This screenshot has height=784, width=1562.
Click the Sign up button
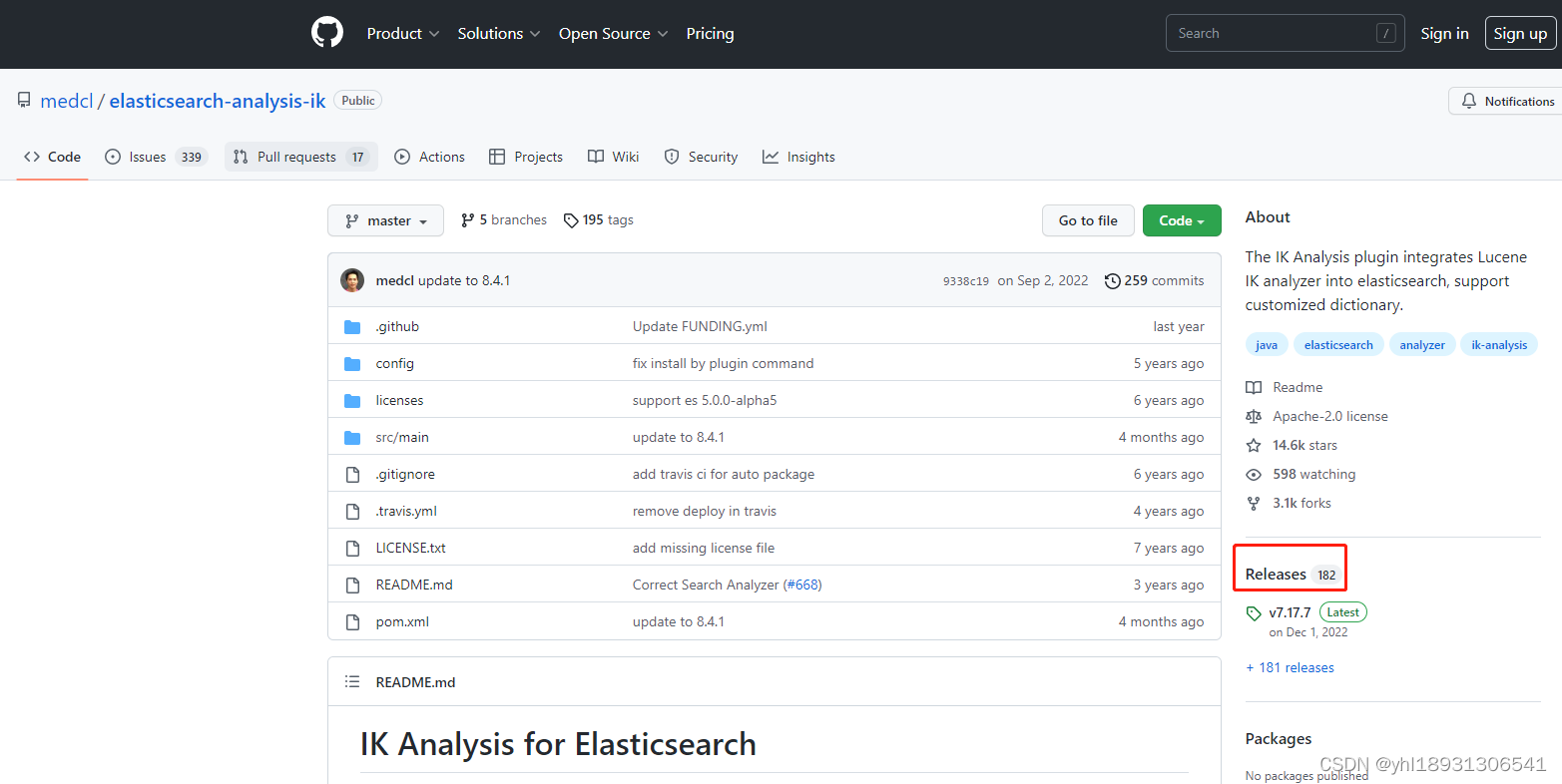click(x=1520, y=33)
